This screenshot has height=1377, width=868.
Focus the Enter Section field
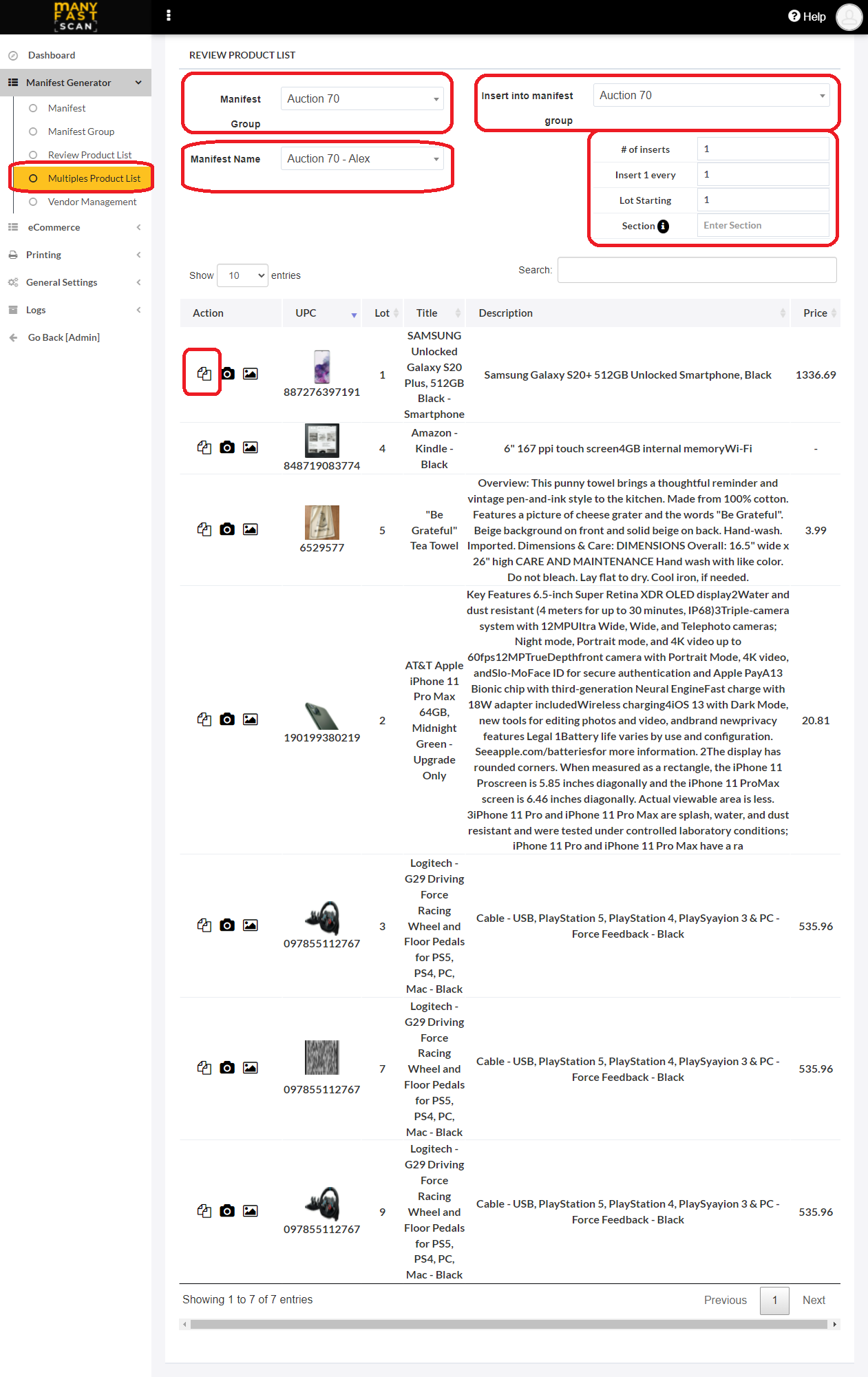763,225
